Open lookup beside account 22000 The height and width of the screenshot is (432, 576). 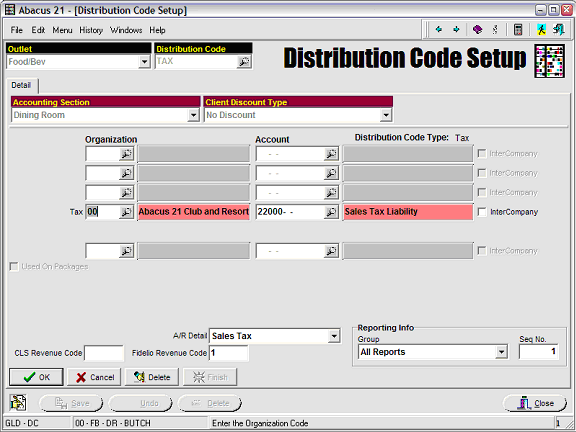coord(331,212)
